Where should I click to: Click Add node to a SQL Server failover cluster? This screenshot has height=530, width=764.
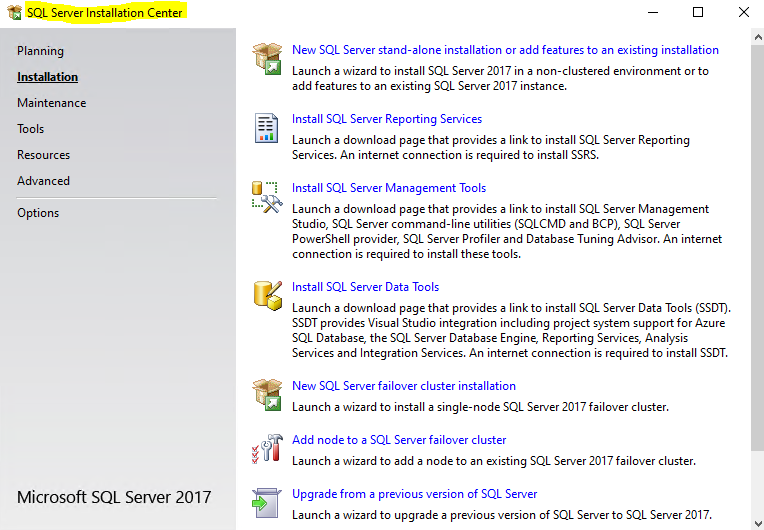(x=399, y=440)
